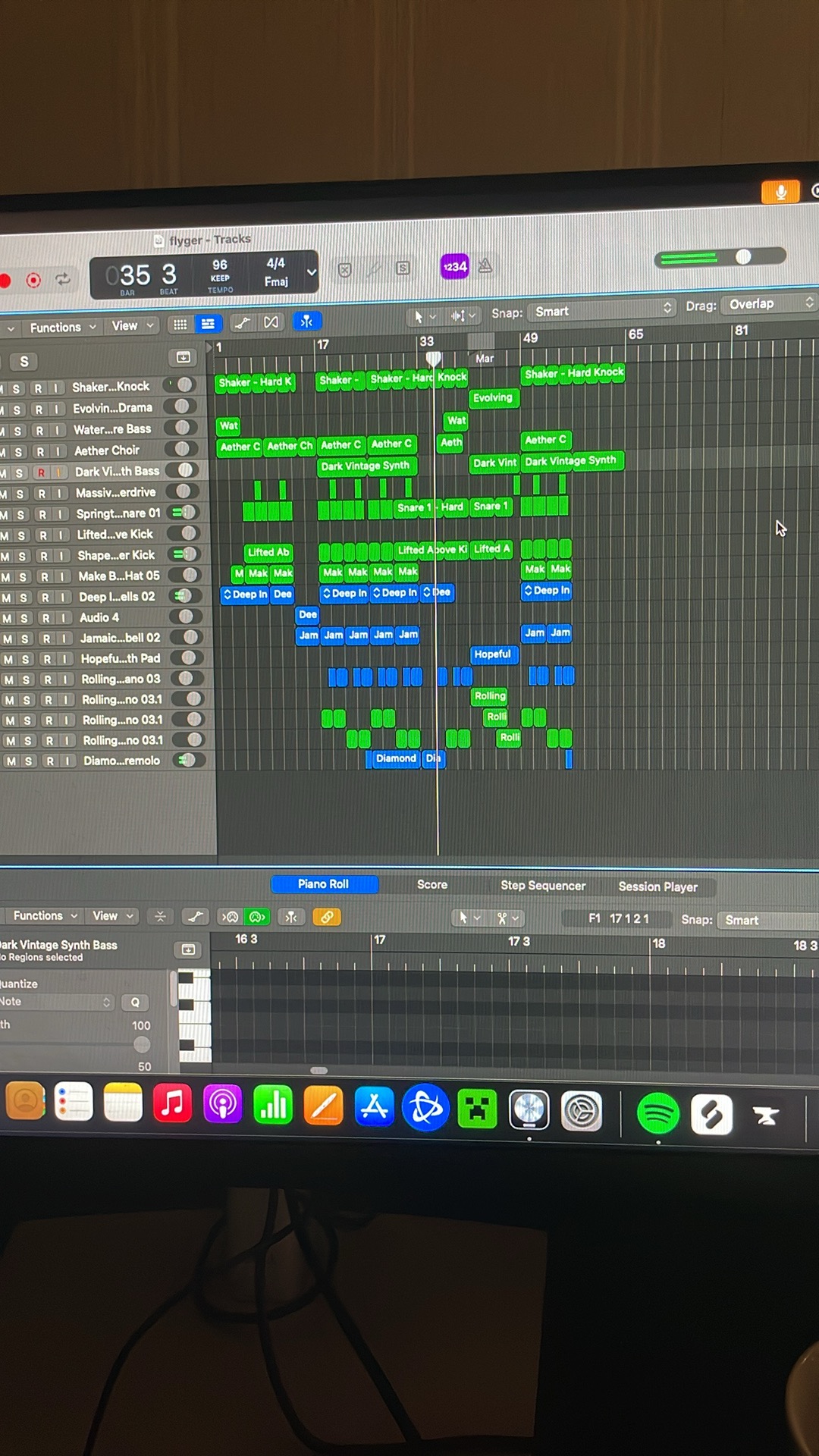
Task: Open the Piano Roll Functions menu
Action: [x=45, y=916]
